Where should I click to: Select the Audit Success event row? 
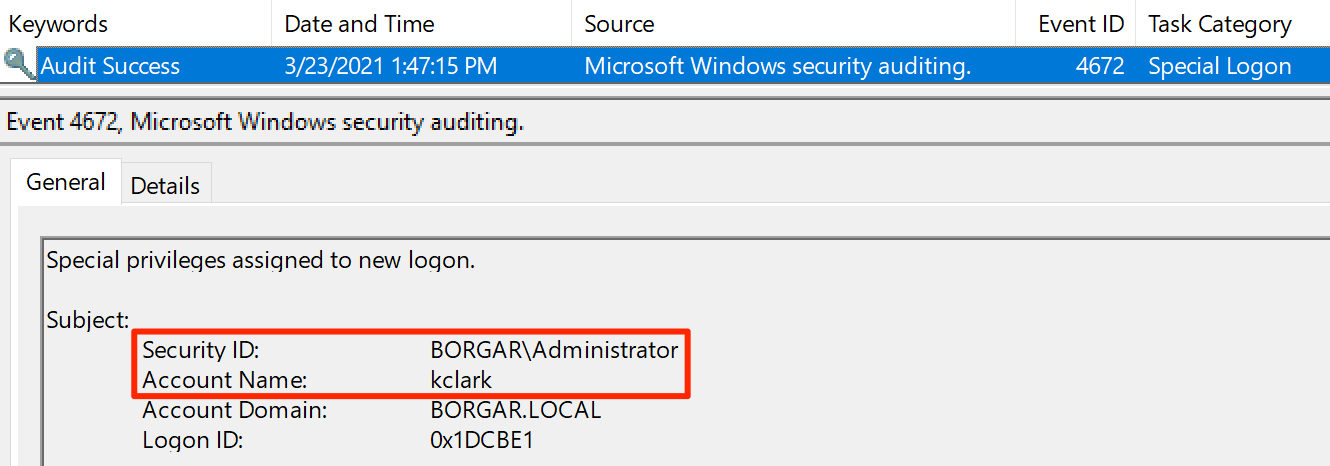point(110,67)
